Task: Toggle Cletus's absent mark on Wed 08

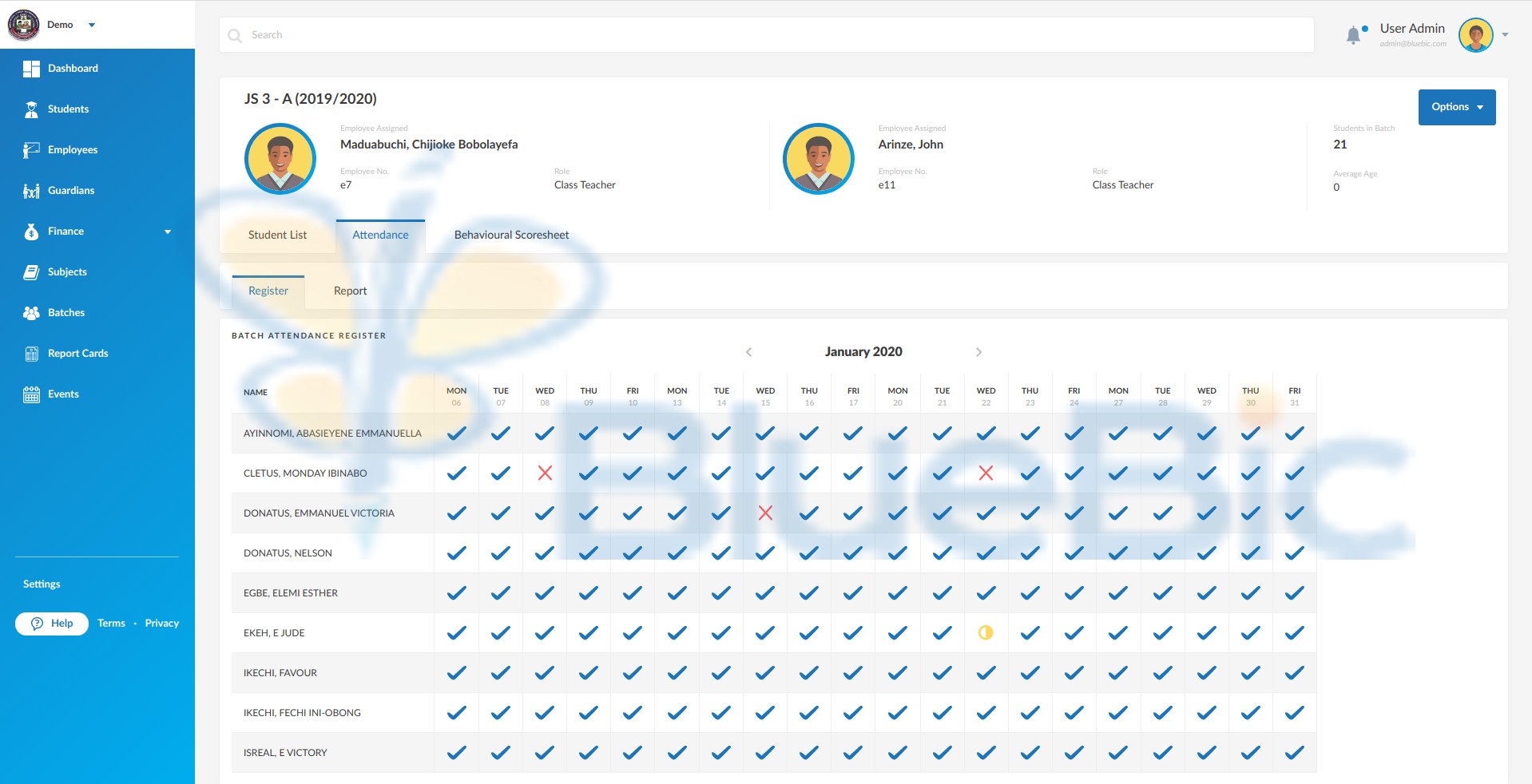Action: tap(545, 473)
